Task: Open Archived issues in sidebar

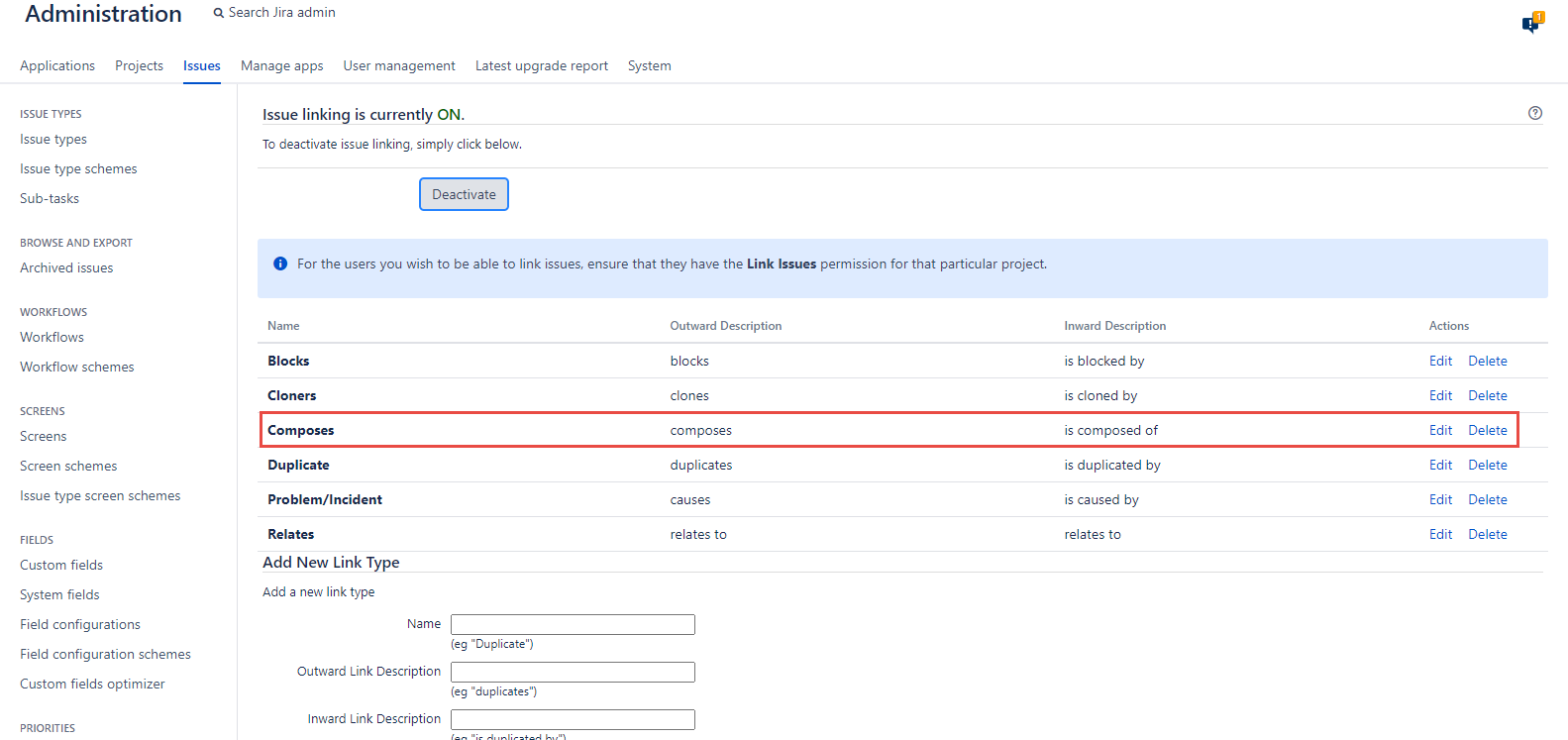Action: (x=66, y=267)
